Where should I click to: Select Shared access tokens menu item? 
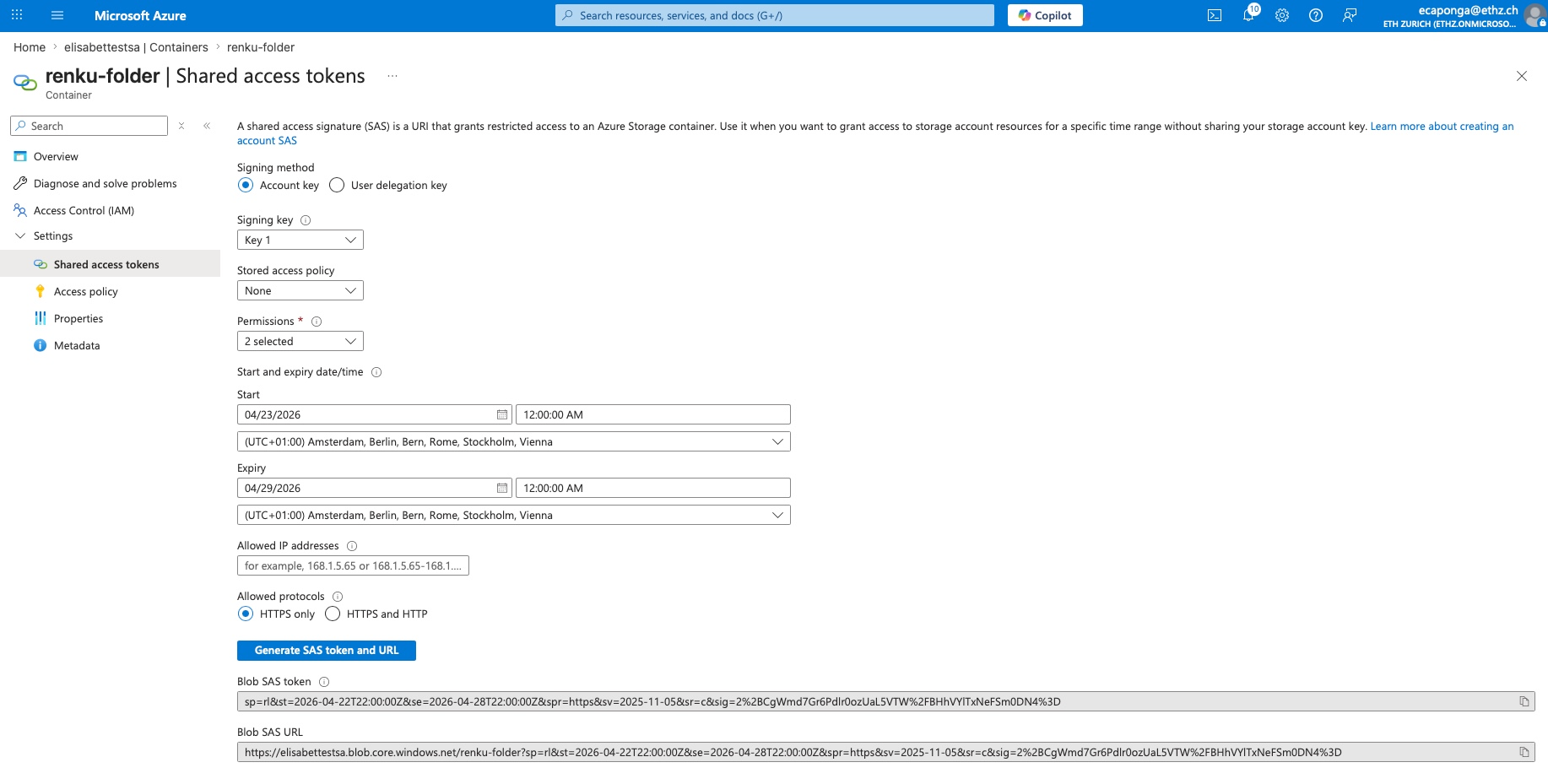coord(110,264)
